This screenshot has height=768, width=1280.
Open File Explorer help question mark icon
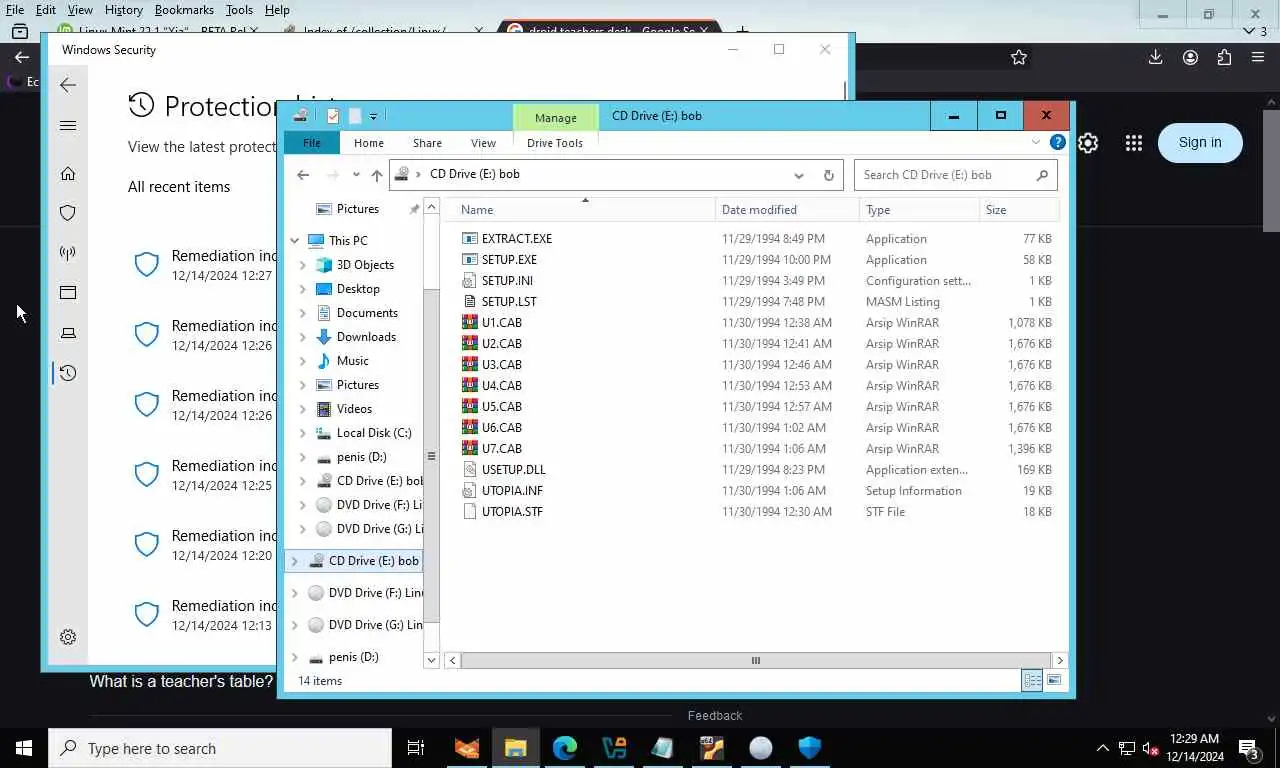pyautogui.click(x=1058, y=143)
